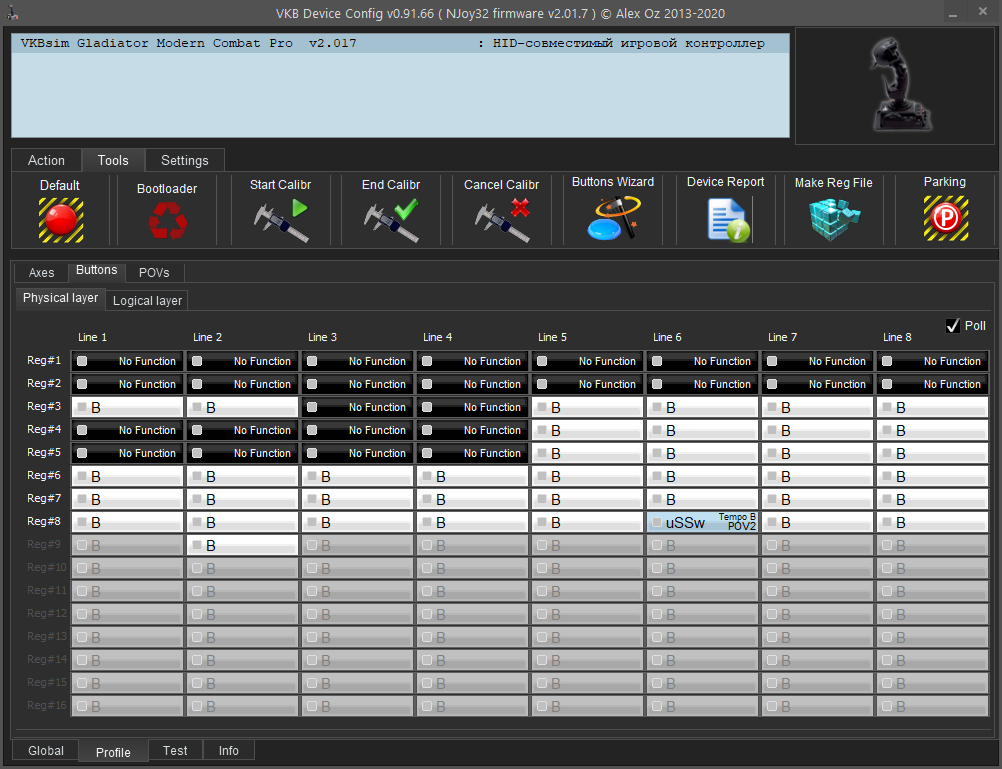The height and width of the screenshot is (769, 1002).
Task: Click Reg#6 Line 8 B cell
Action: pyautogui.click(x=932, y=476)
